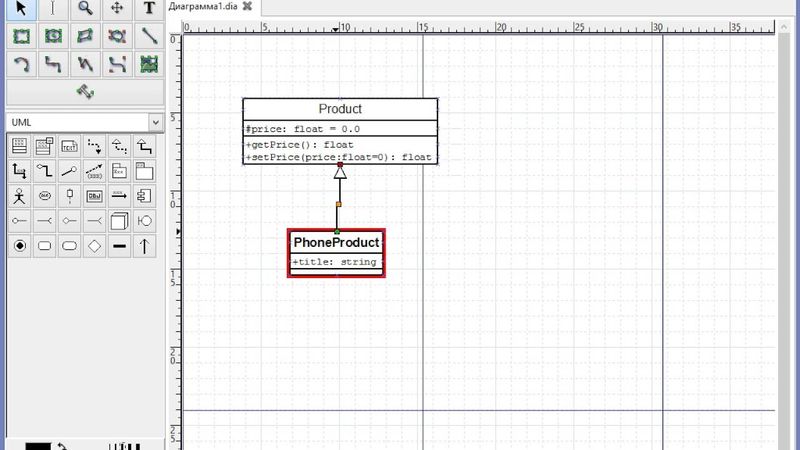Choose the Zigzag line tool
Screen dimensions: 800x450
point(53,64)
